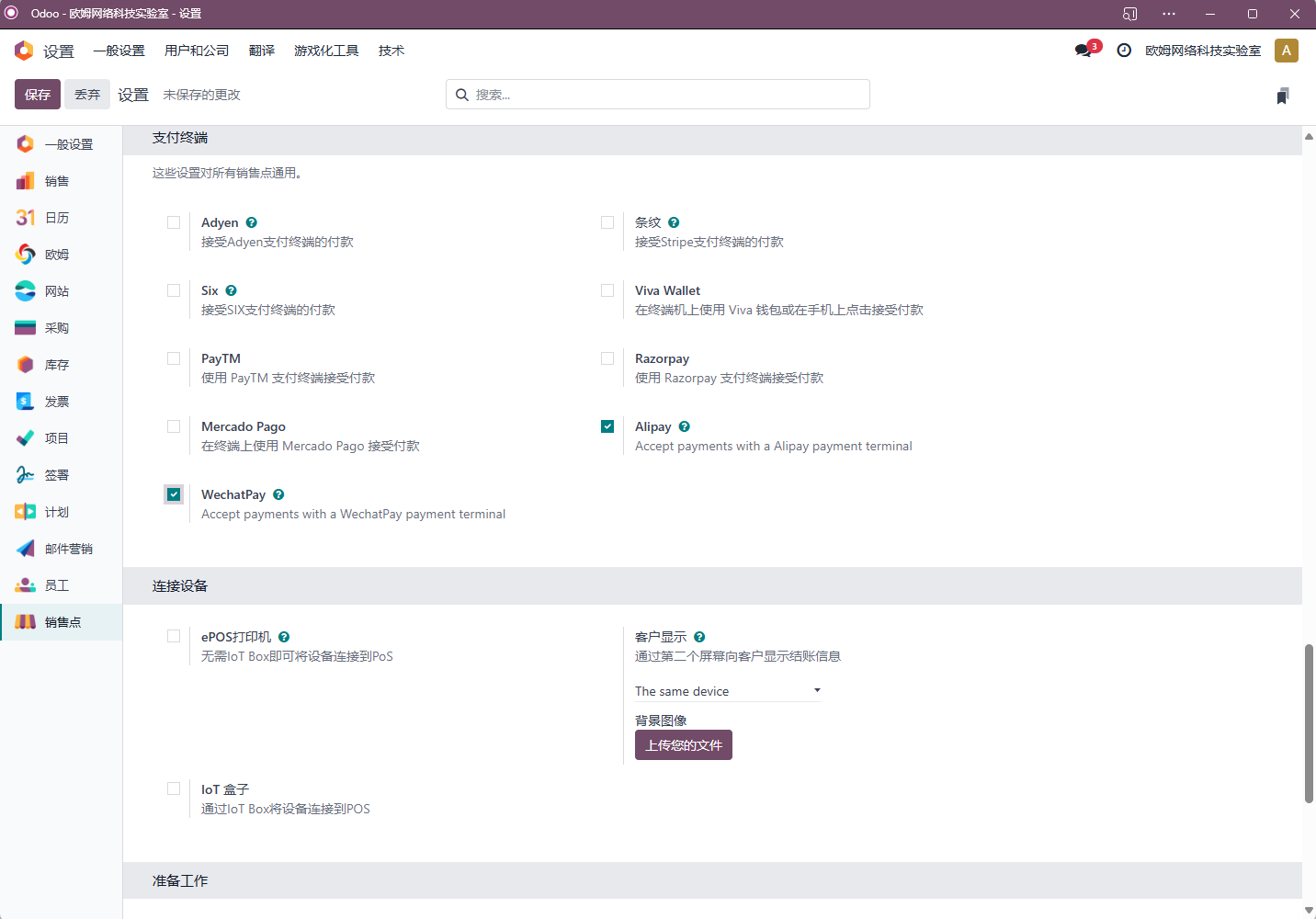Open the 技术 menu

coord(391,51)
